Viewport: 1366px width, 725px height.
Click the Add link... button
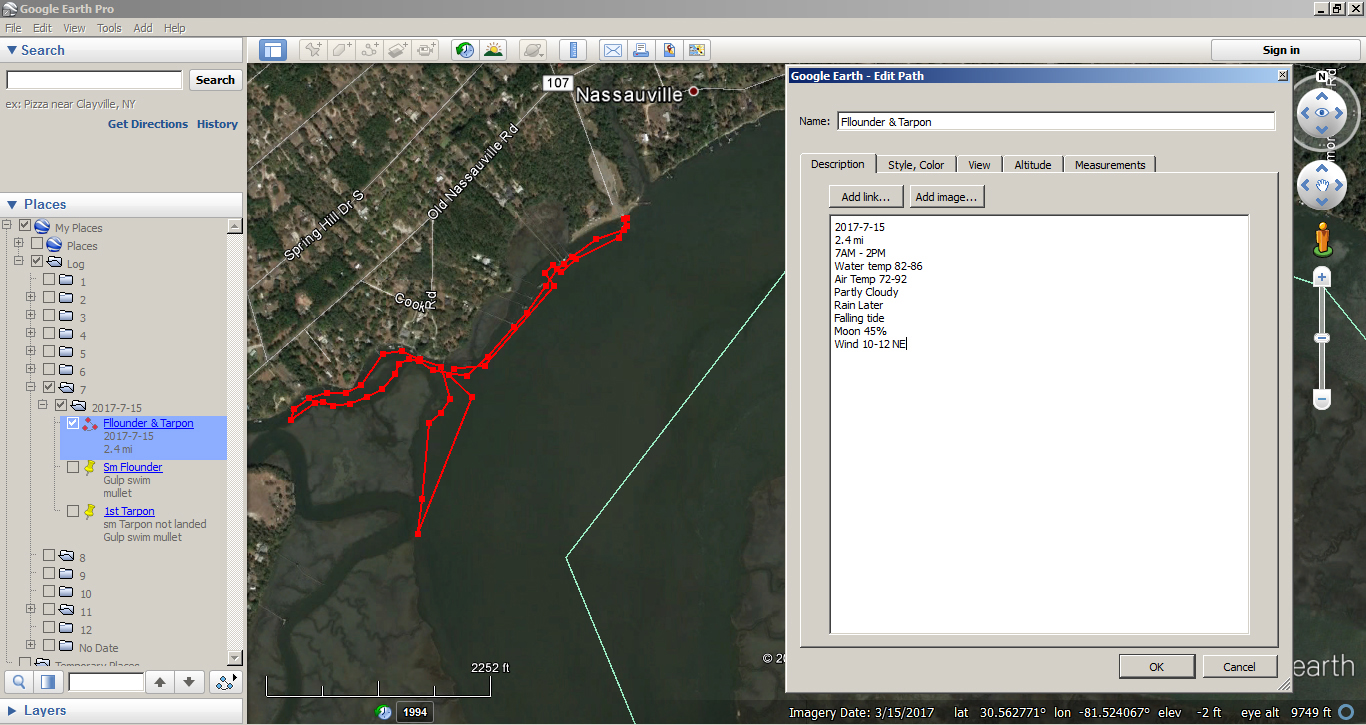(866, 197)
